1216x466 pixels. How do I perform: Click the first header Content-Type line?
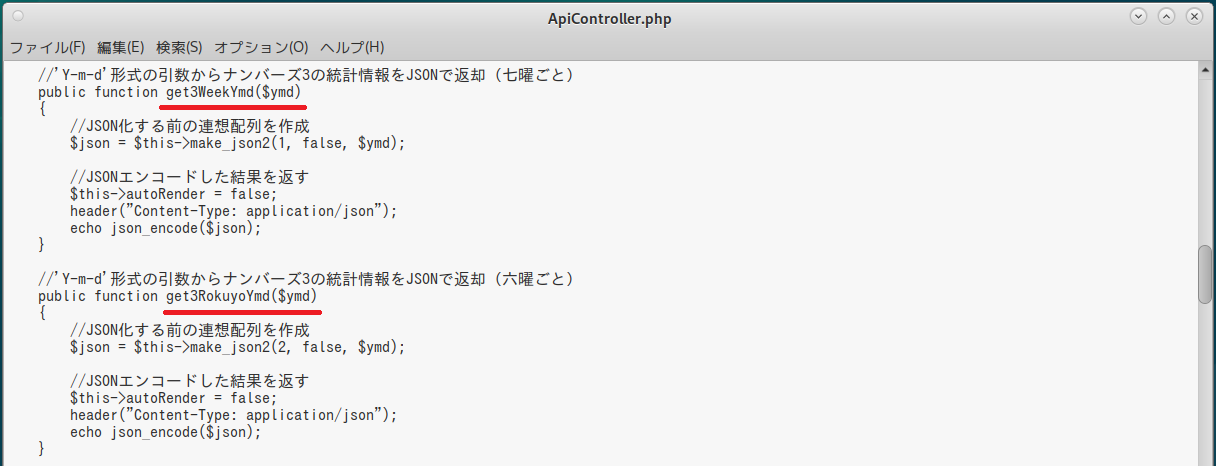click(233, 211)
